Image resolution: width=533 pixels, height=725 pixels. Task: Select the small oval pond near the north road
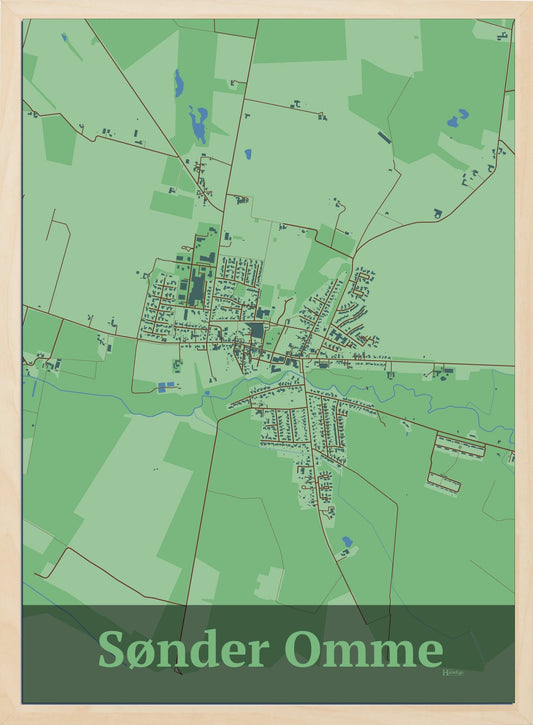[248, 154]
